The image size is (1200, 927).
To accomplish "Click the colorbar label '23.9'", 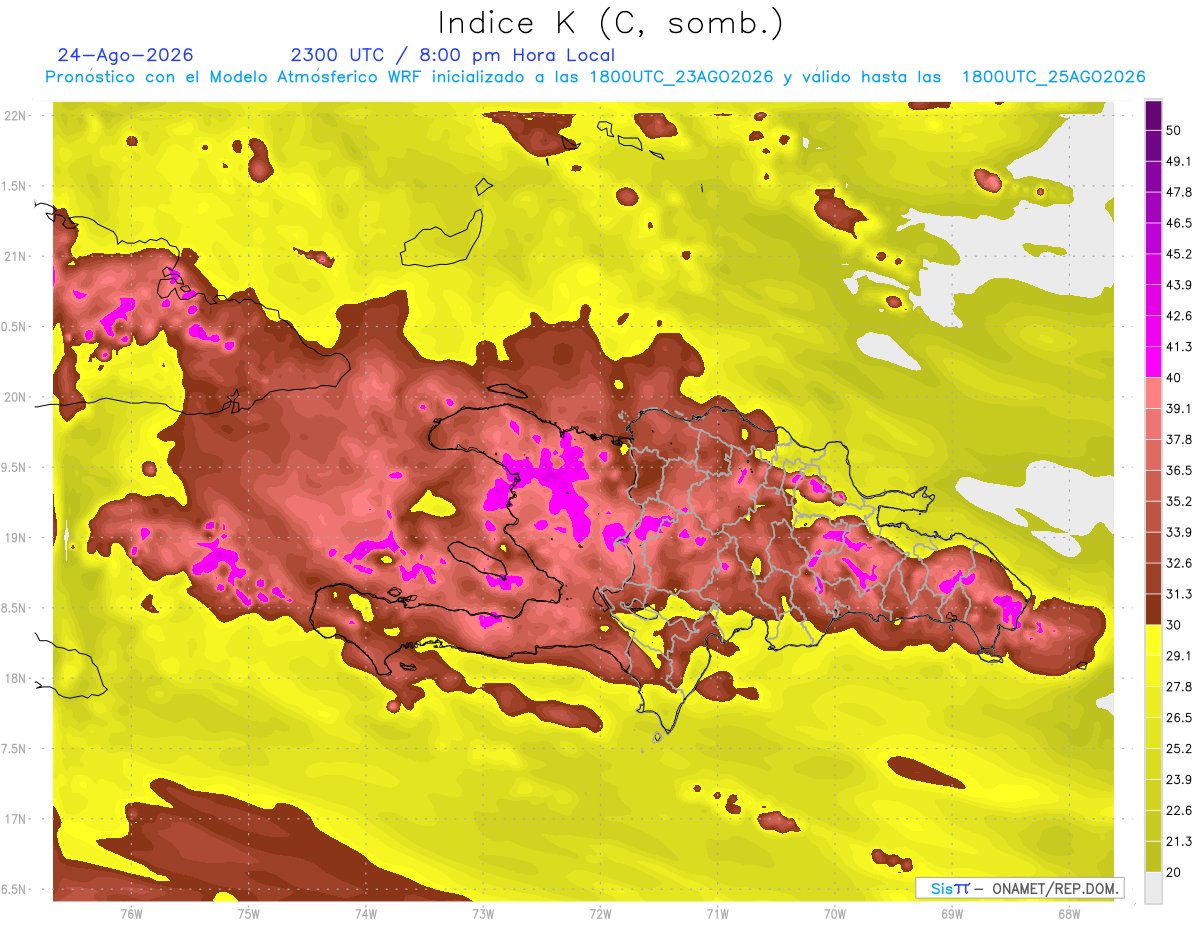I will click(x=1178, y=780).
